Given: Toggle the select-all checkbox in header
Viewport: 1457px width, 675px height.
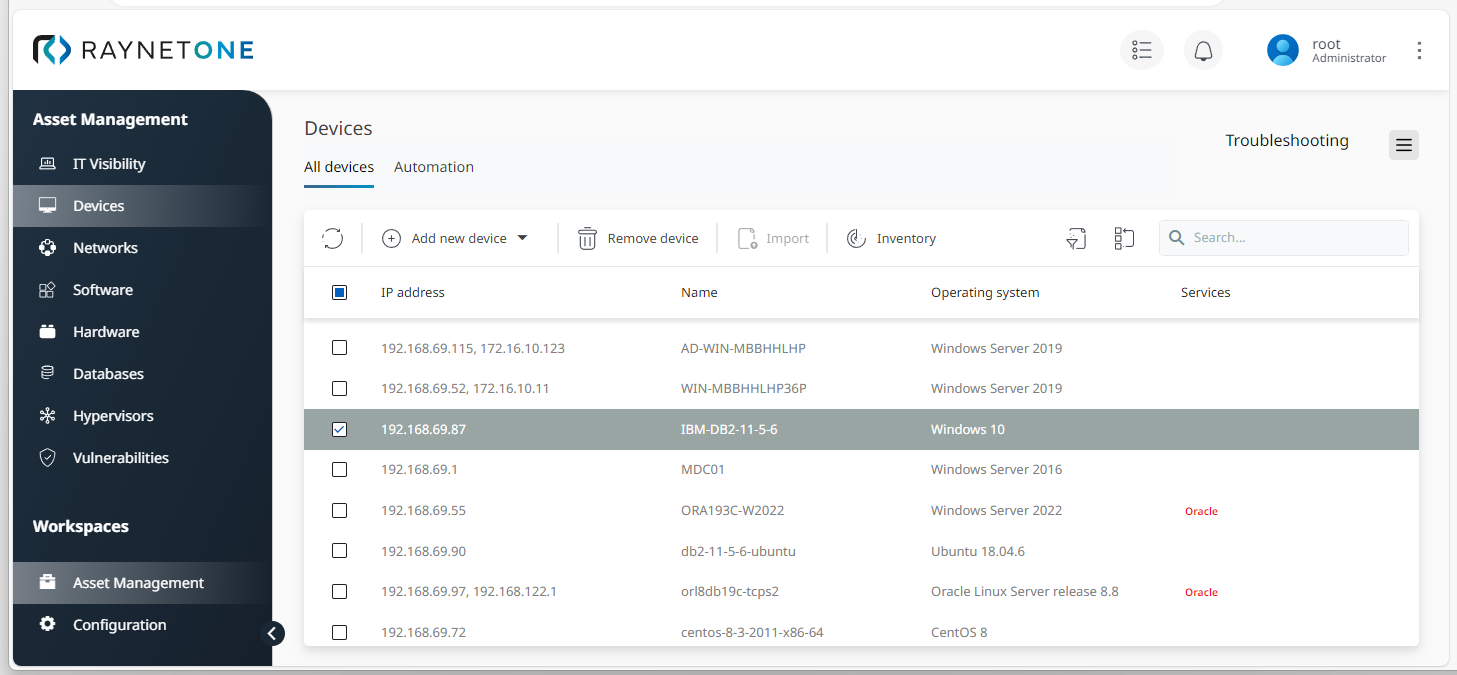Looking at the screenshot, I should (x=339, y=293).
